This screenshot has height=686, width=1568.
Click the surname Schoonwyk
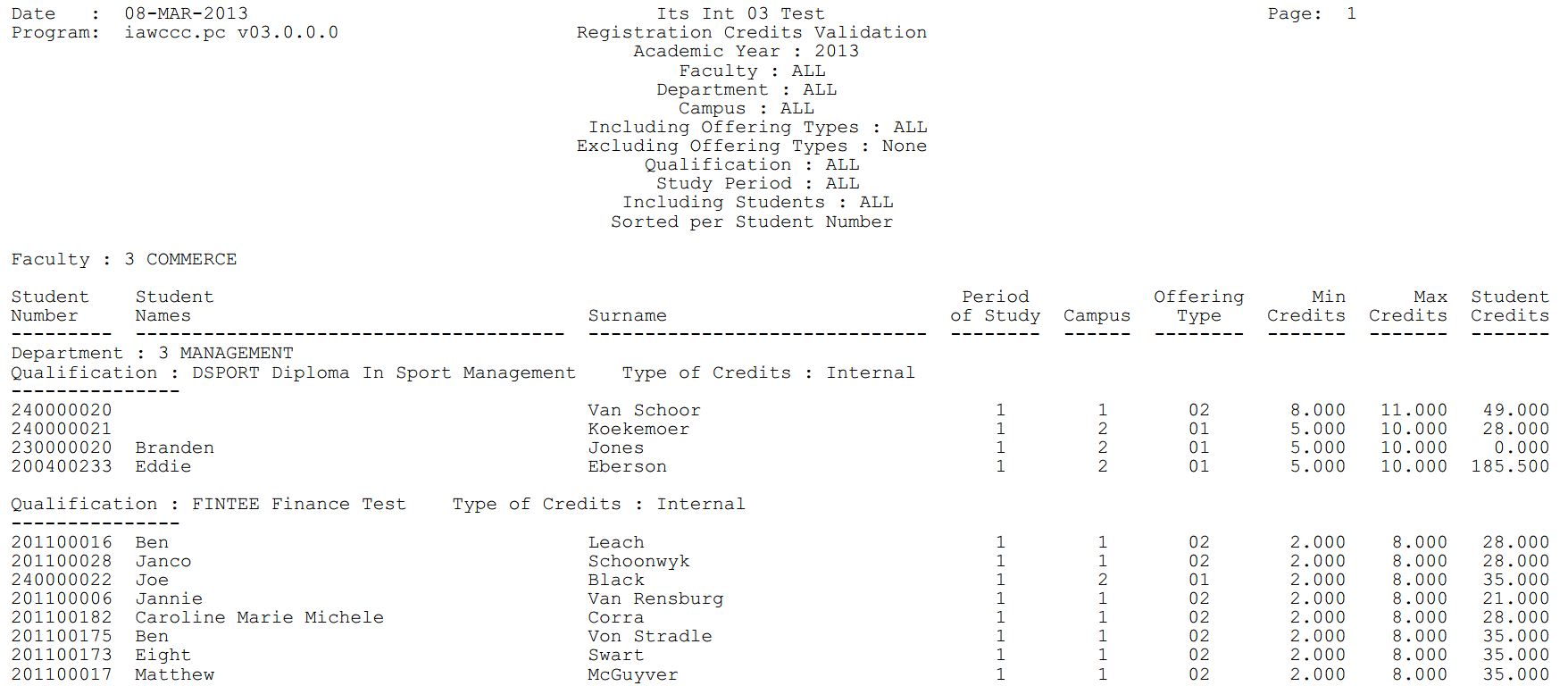click(x=638, y=561)
